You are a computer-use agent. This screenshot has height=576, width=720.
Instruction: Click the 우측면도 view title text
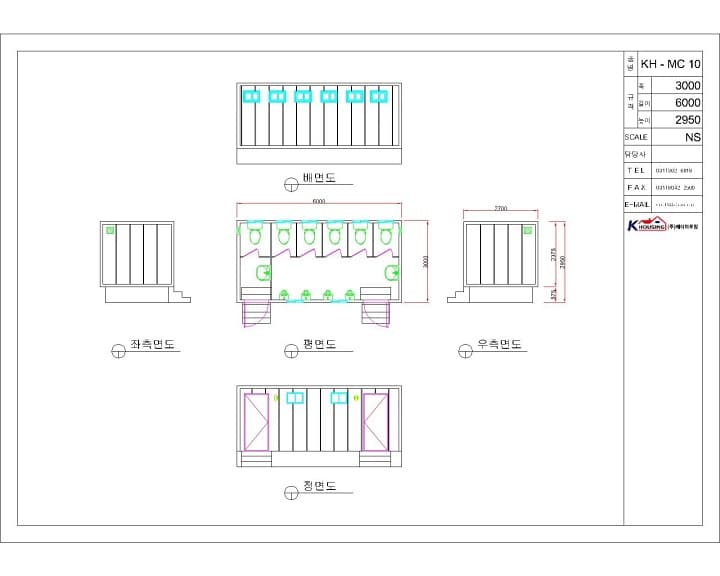[x=499, y=344]
